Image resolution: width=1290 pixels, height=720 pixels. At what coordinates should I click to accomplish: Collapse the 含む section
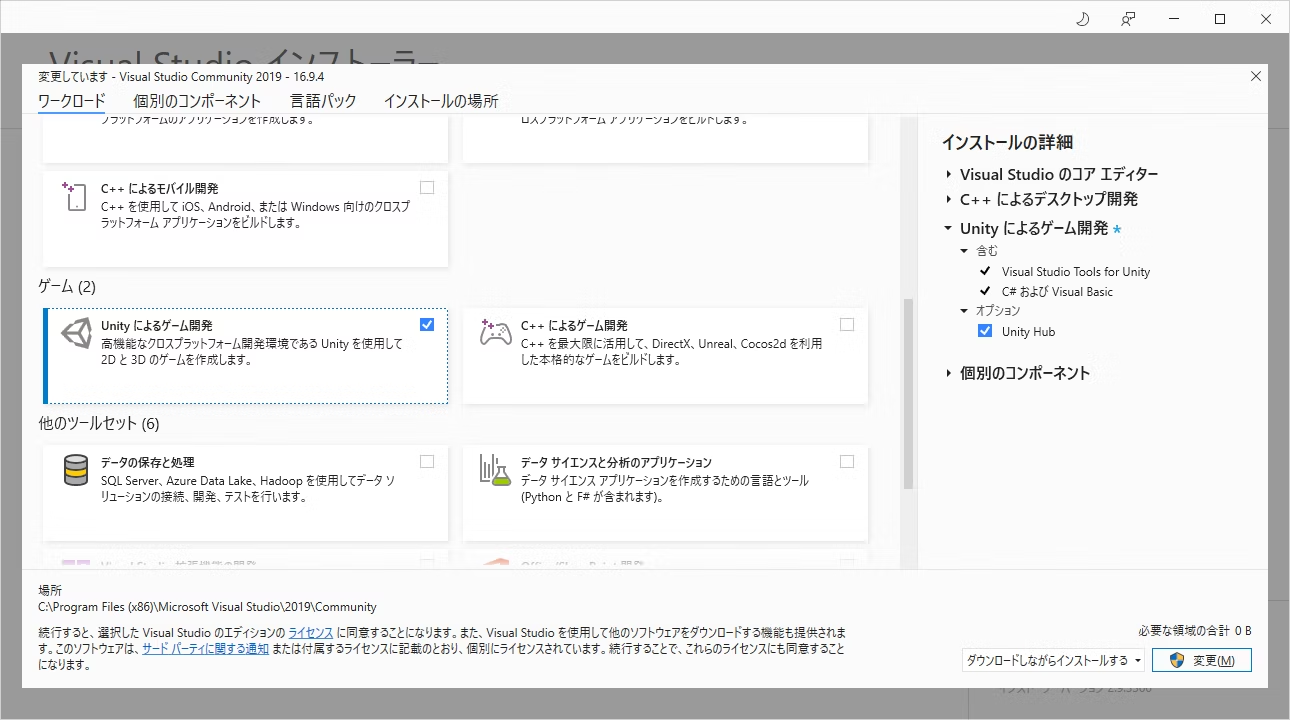(965, 251)
